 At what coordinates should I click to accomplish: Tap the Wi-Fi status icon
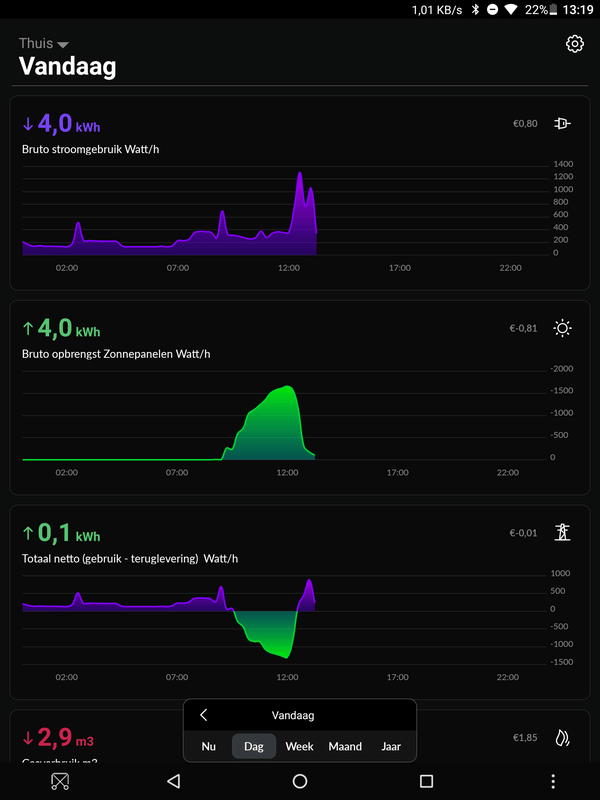[x=510, y=10]
